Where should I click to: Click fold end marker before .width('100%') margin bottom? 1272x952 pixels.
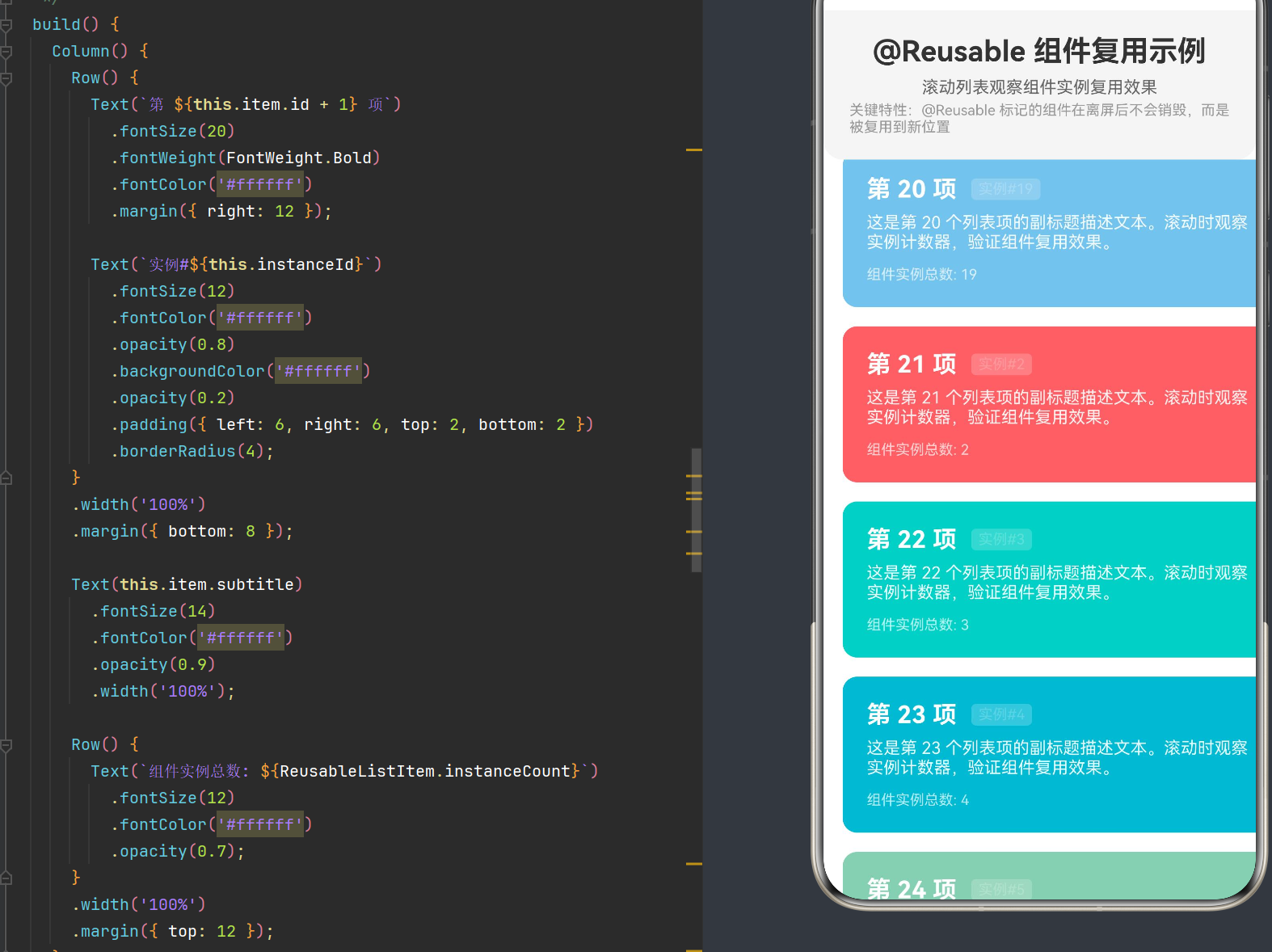pyautogui.click(x=6, y=478)
